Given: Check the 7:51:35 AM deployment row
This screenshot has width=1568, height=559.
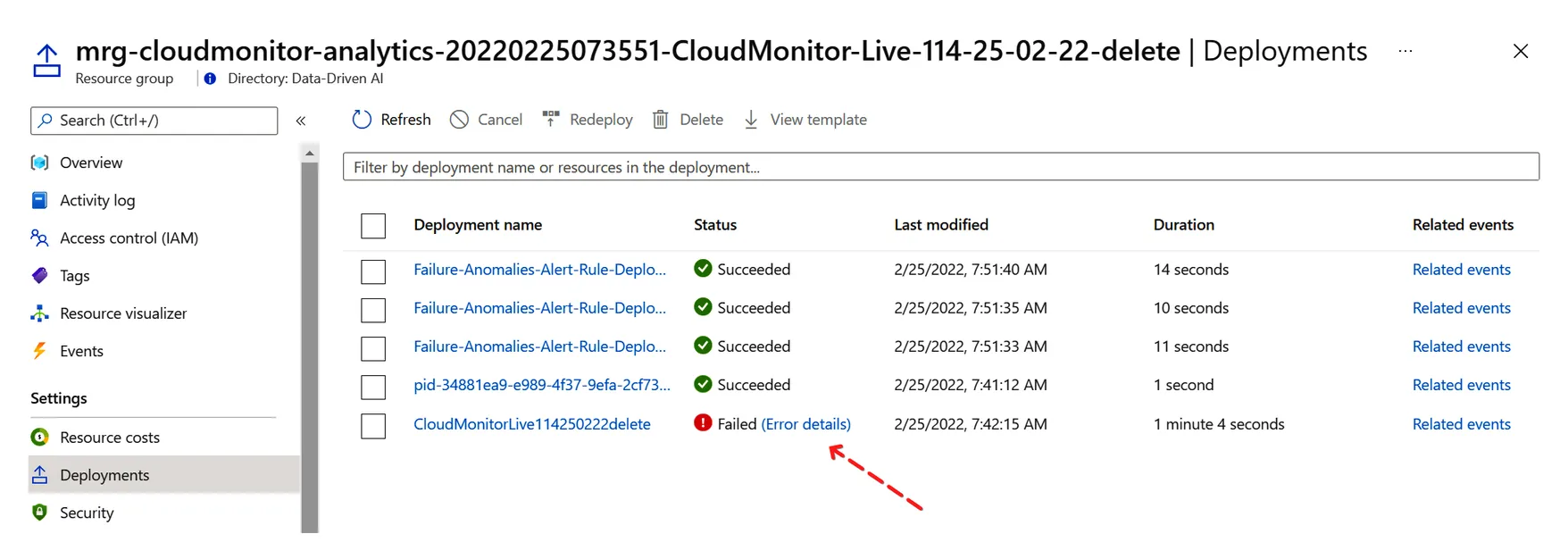Looking at the screenshot, I should pos(373,310).
